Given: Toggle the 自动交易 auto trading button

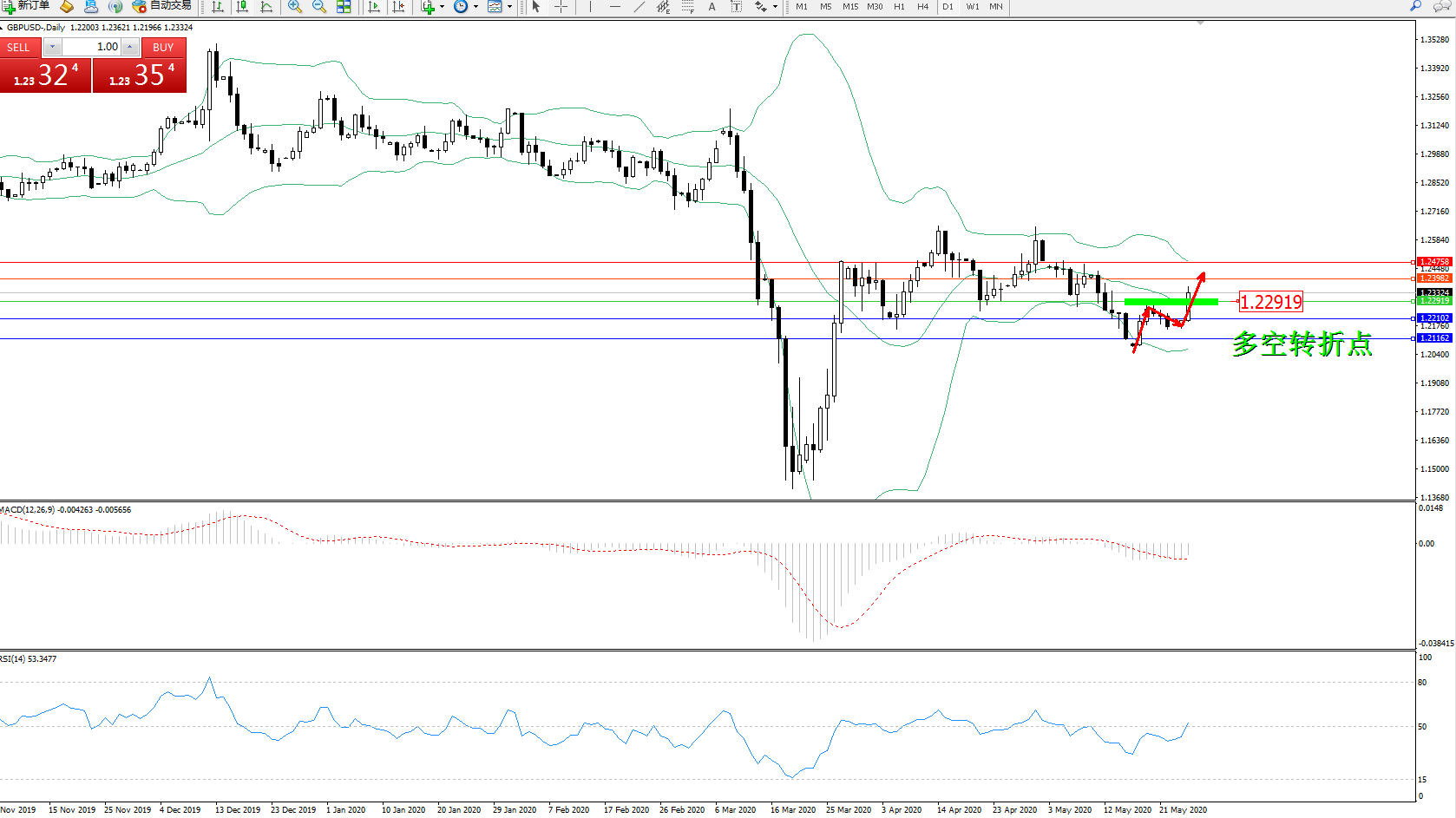Looking at the screenshot, I should (162, 6).
